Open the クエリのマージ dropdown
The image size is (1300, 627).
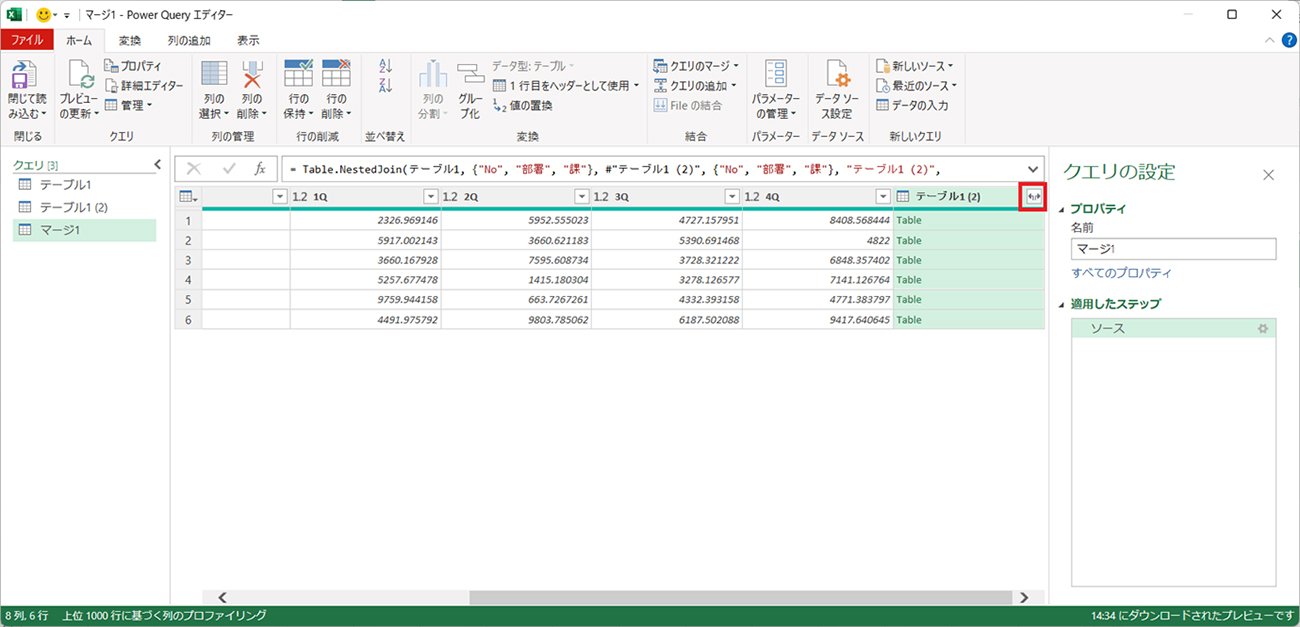tap(696, 66)
